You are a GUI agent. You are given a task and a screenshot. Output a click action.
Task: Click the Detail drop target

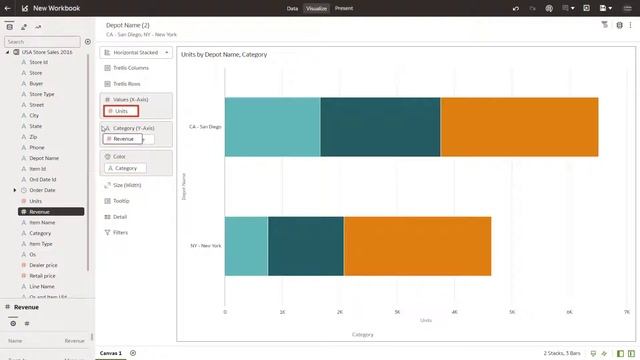[x=136, y=217]
